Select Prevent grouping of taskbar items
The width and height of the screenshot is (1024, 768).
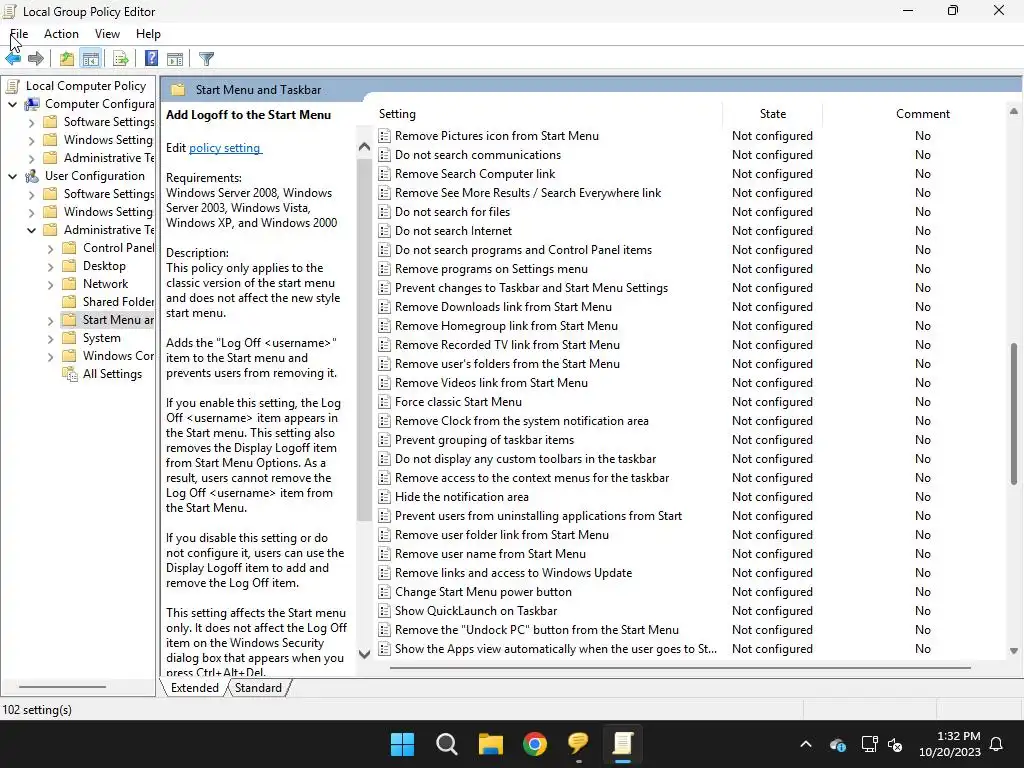484,440
